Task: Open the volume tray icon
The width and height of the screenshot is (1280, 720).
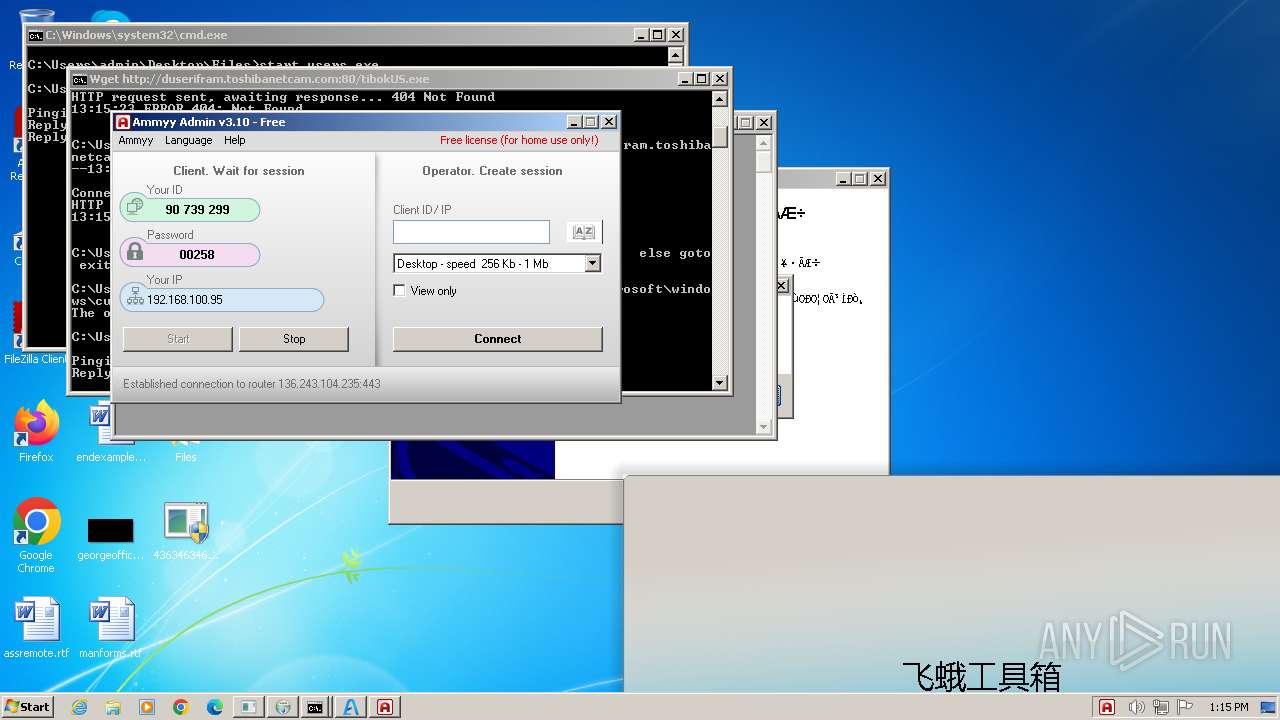Action: click(x=1137, y=707)
